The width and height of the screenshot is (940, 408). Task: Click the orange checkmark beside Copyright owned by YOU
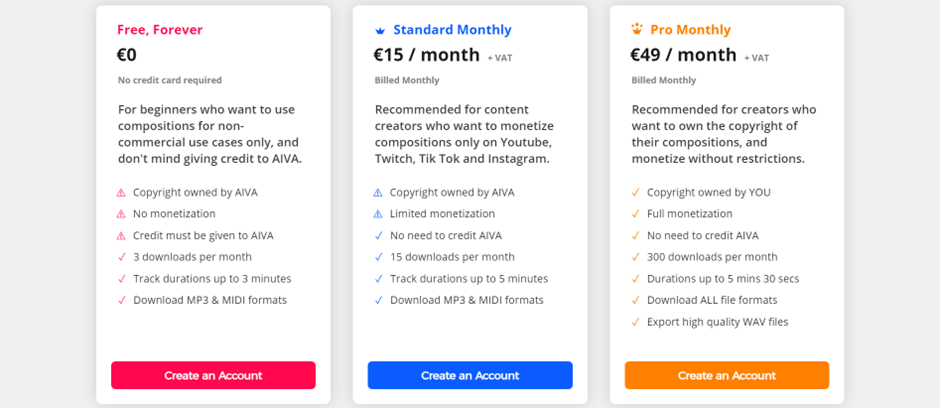point(635,192)
